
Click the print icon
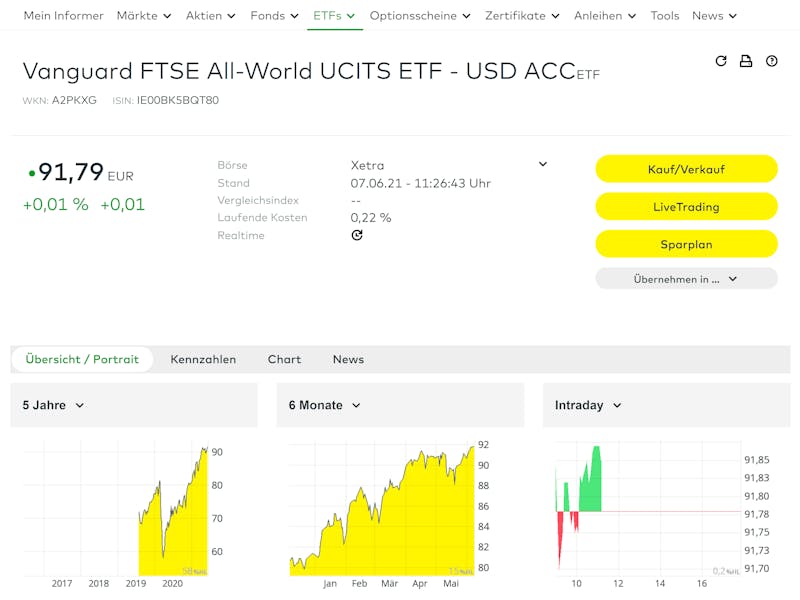pos(746,61)
